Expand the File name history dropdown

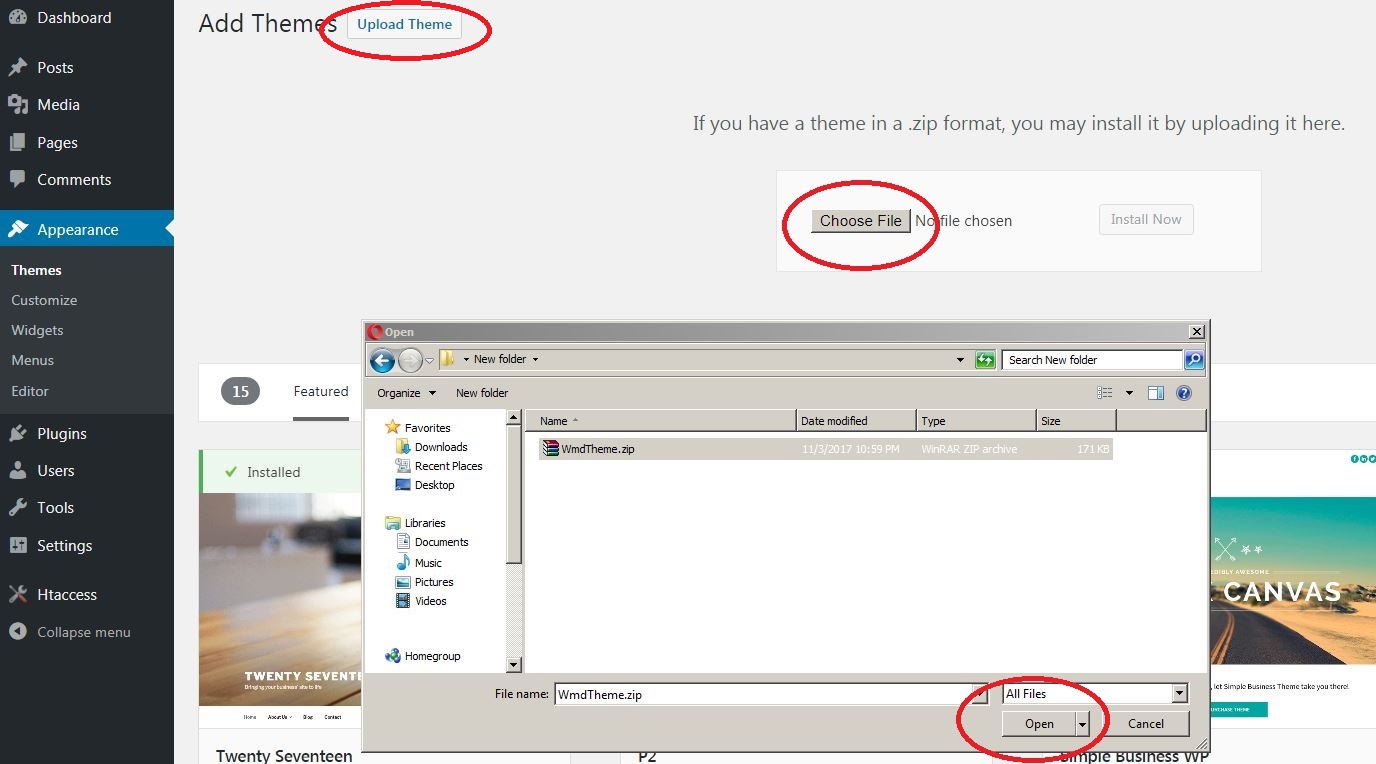click(x=978, y=693)
